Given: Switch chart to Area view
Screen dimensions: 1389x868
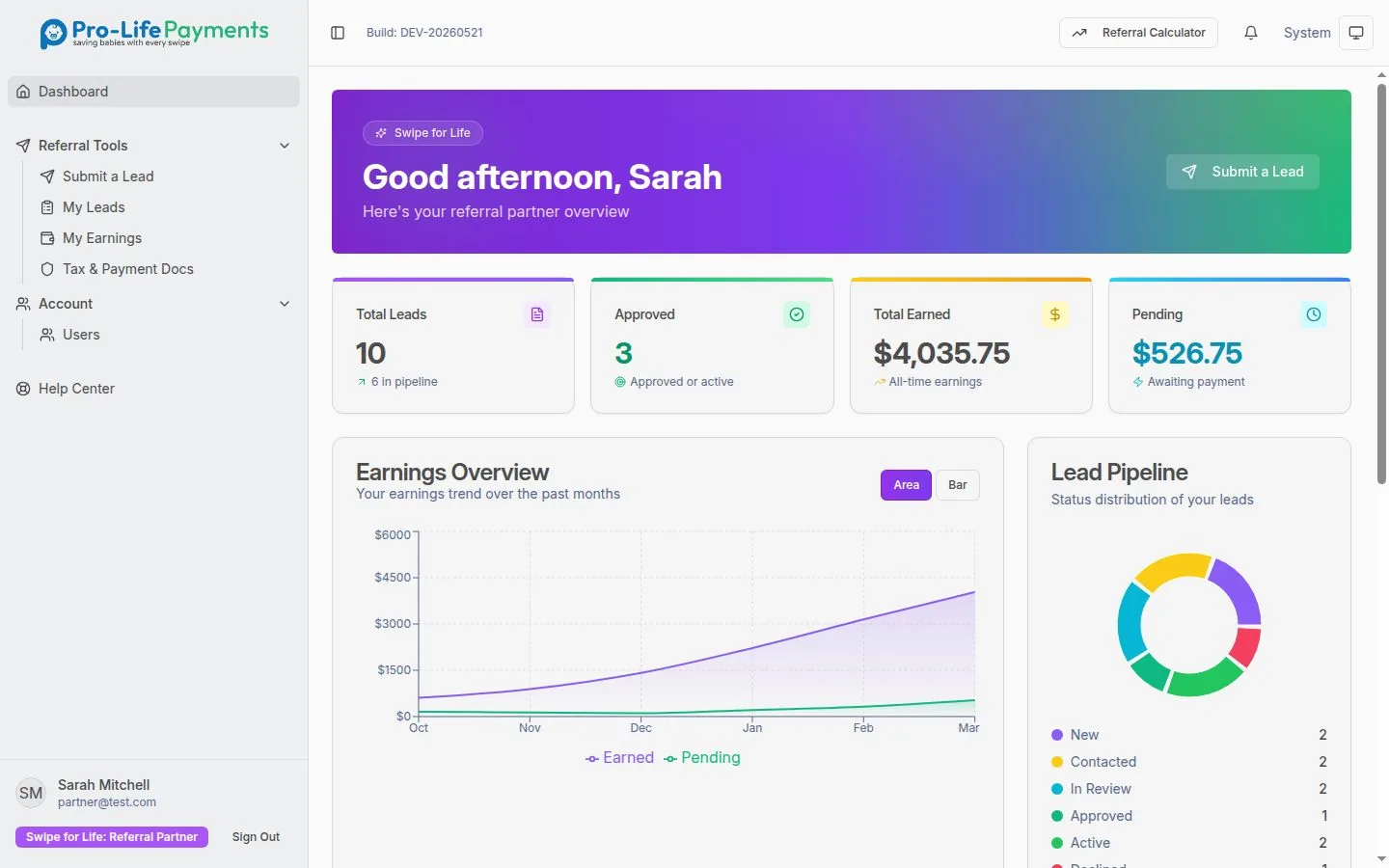Looking at the screenshot, I should 906,485.
